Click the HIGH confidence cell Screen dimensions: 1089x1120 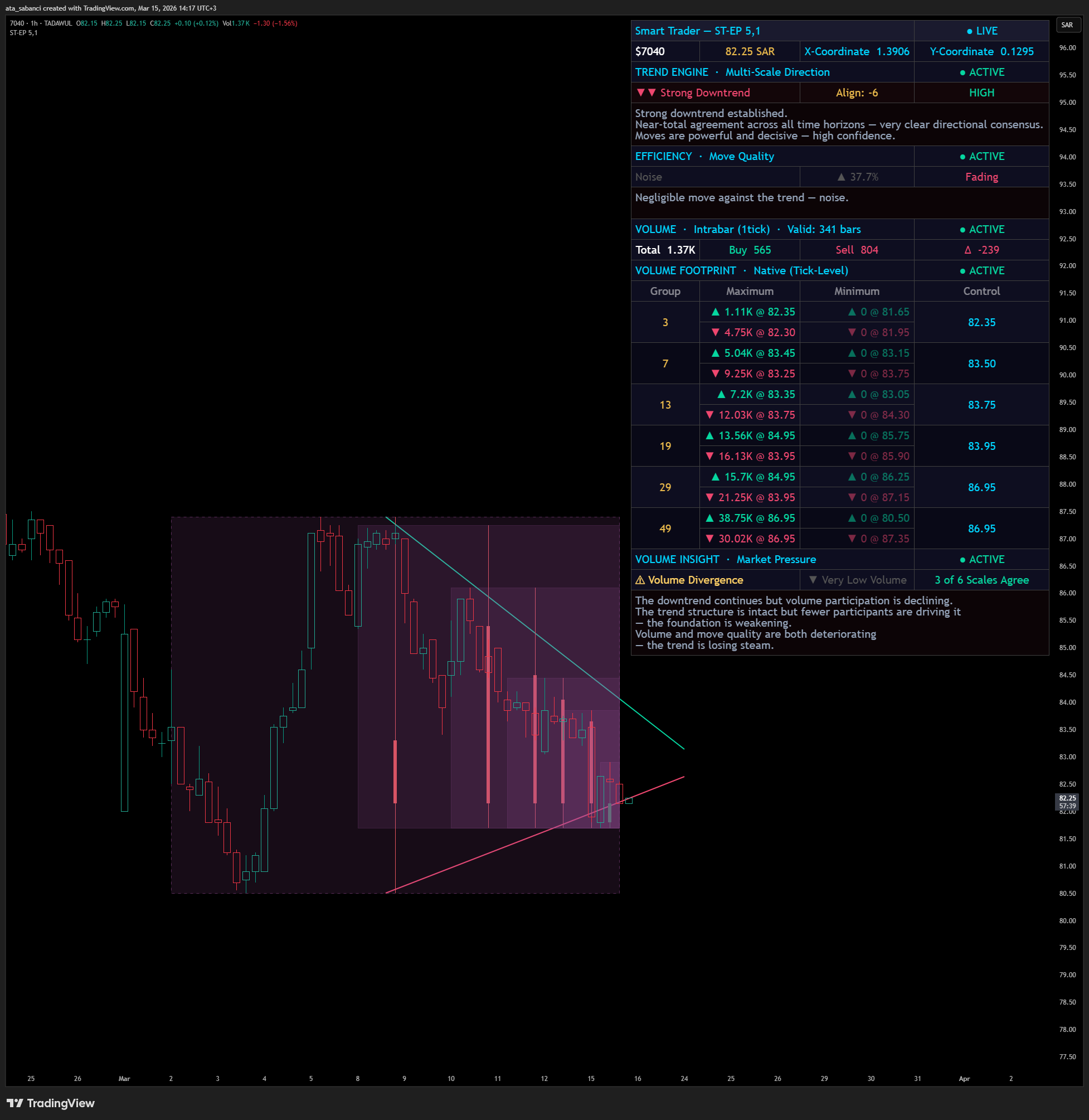(x=981, y=93)
